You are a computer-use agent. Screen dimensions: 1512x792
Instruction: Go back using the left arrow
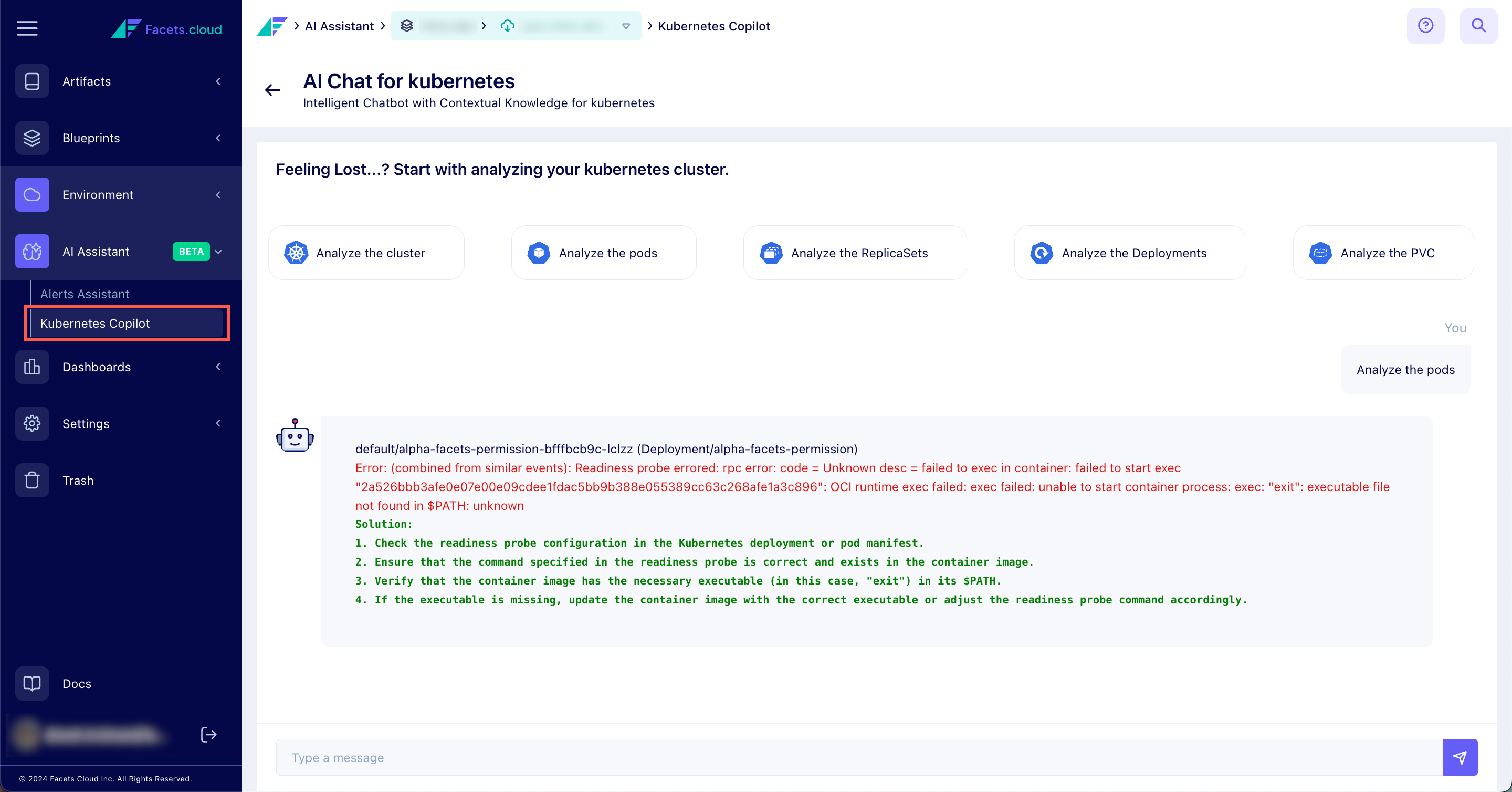click(x=272, y=90)
